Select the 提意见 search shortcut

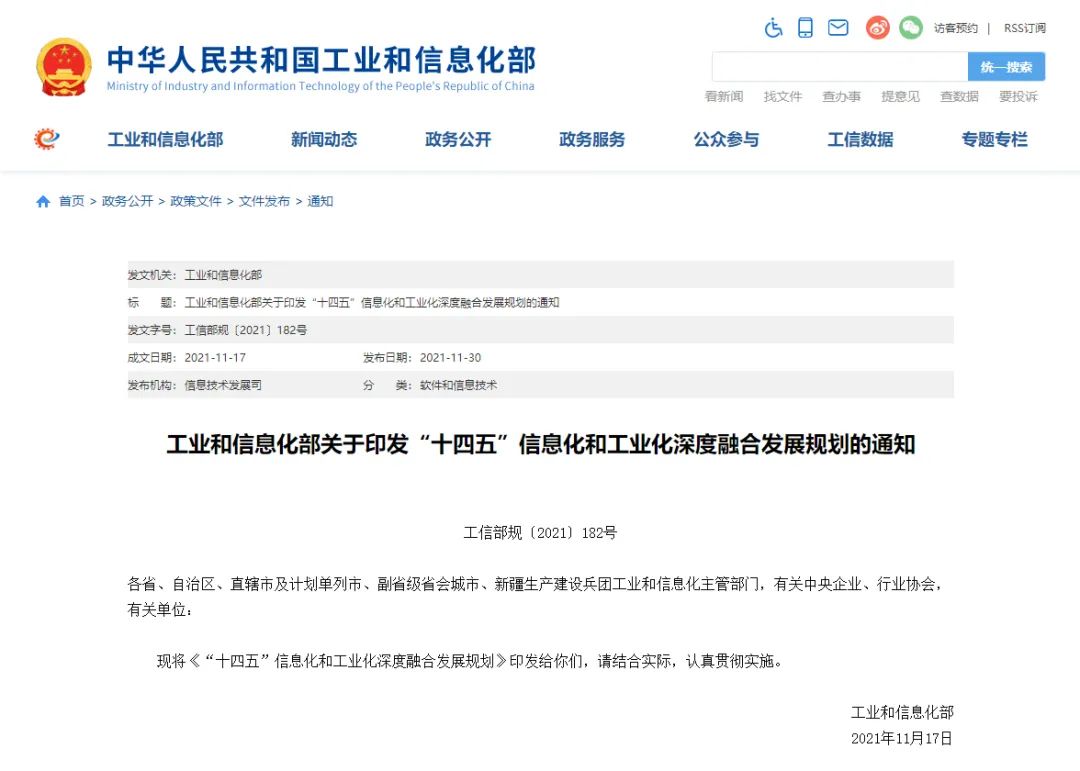point(901,96)
